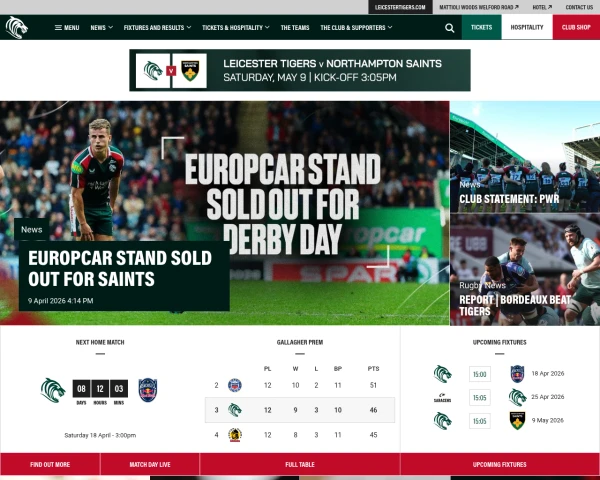Viewport: 600px width, 480px height.
Task: Click the PTS column header
Action: [x=373, y=369]
